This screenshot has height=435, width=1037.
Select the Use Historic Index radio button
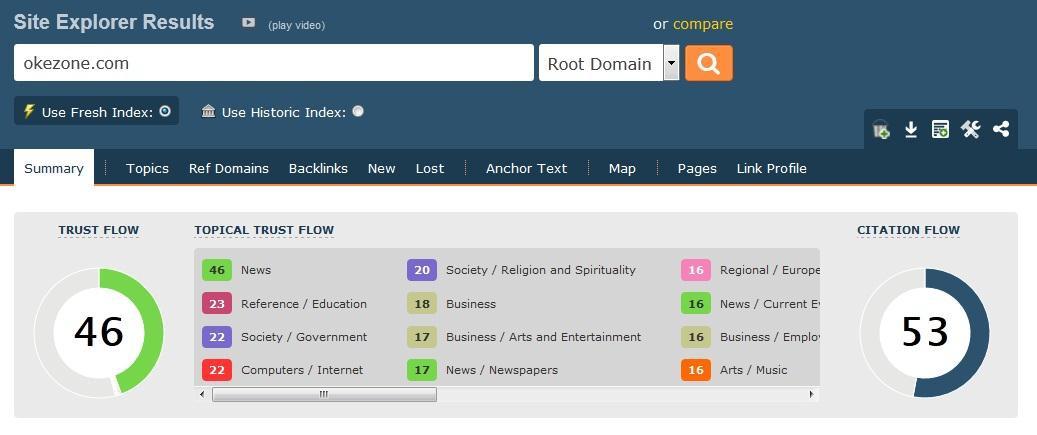(x=358, y=111)
